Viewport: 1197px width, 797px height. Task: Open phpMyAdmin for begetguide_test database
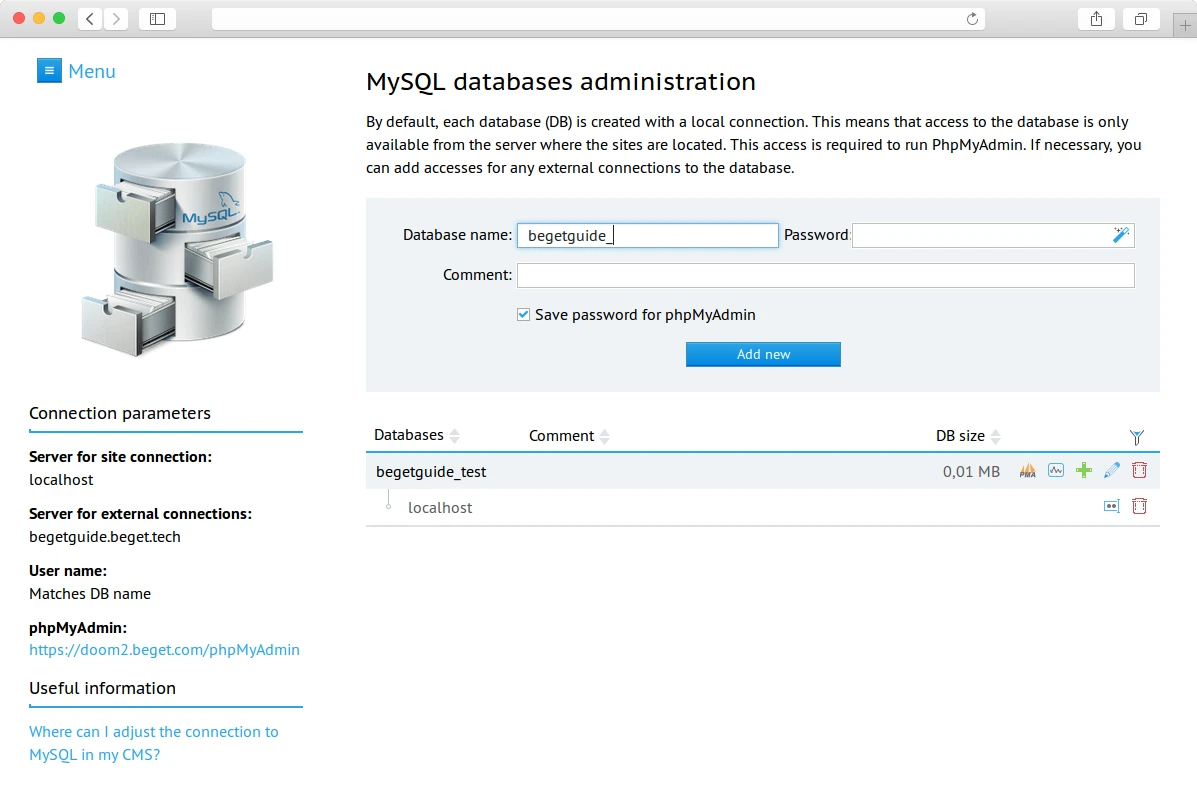[1027, 470]
